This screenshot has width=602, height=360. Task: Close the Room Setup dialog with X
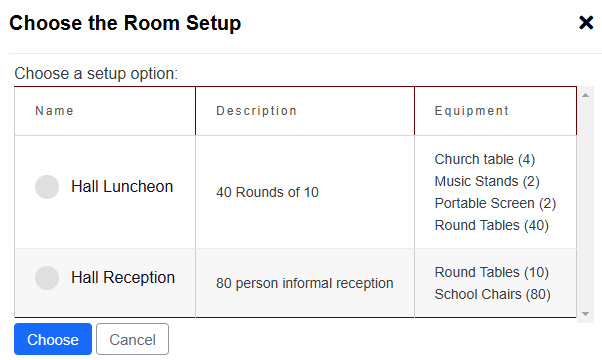(x=586, y=23)
